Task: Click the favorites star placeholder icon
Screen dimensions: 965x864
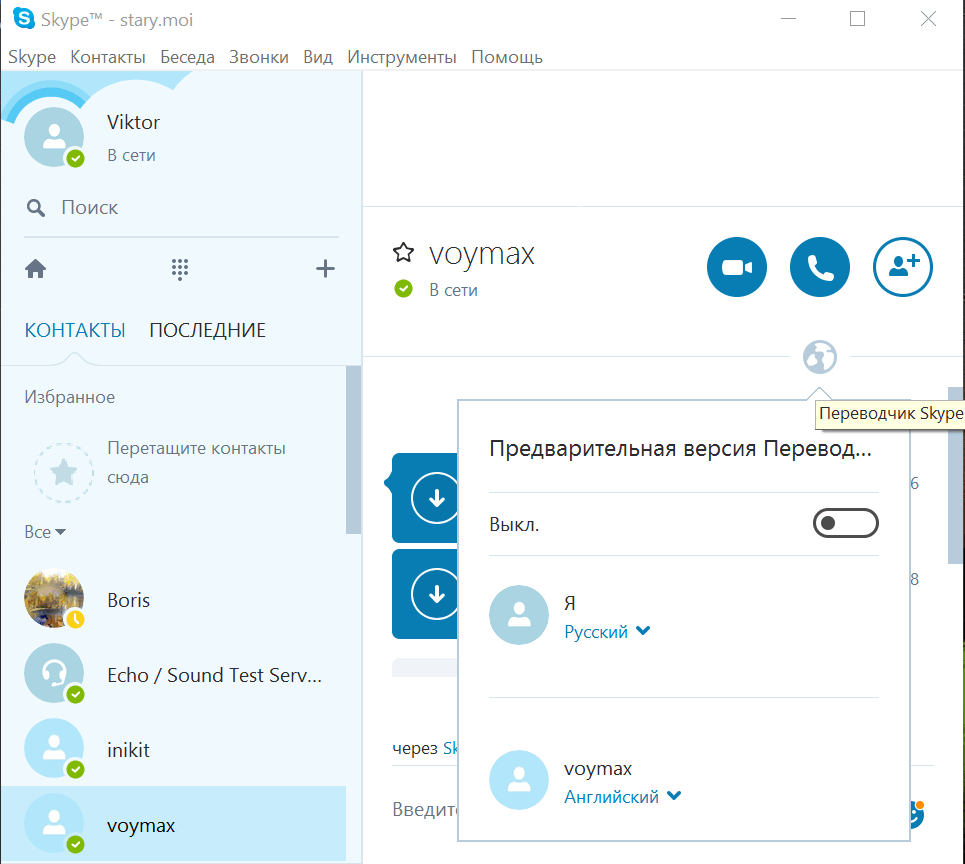Action: point(63,473)
